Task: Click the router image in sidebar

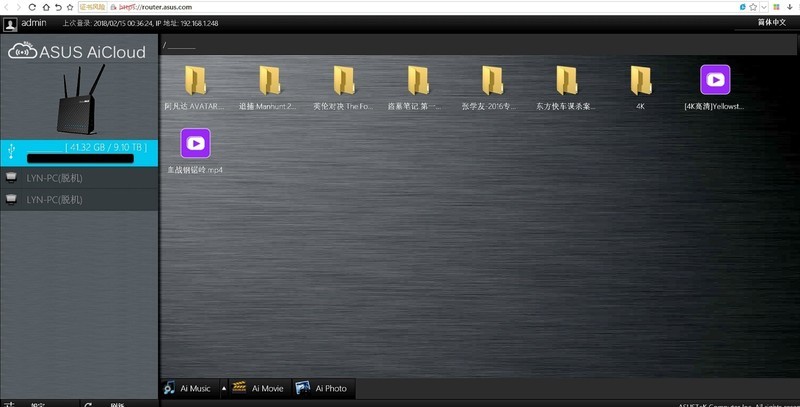Action: (x=82, y=99)
